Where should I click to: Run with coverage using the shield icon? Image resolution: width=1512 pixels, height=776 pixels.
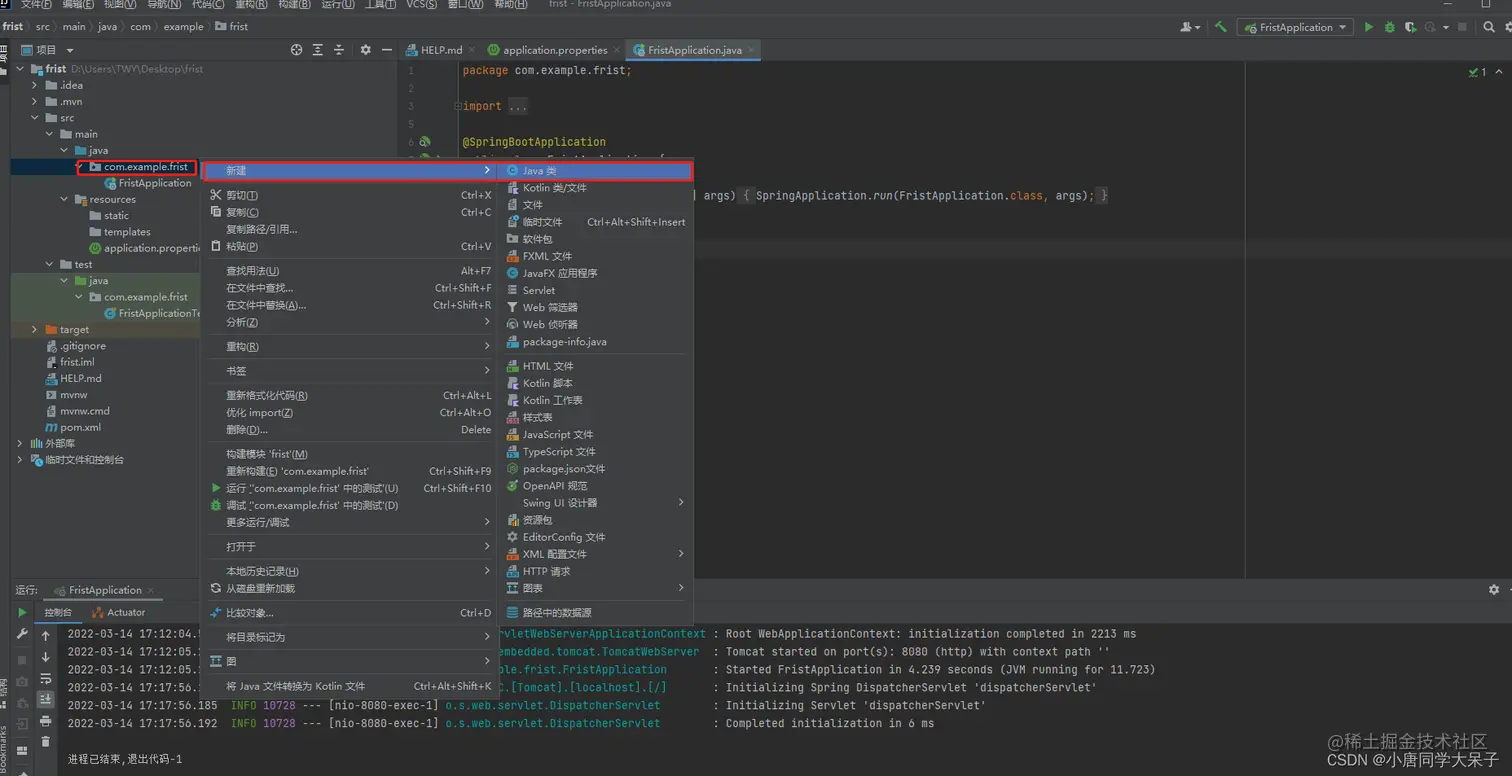point(1410,27)
